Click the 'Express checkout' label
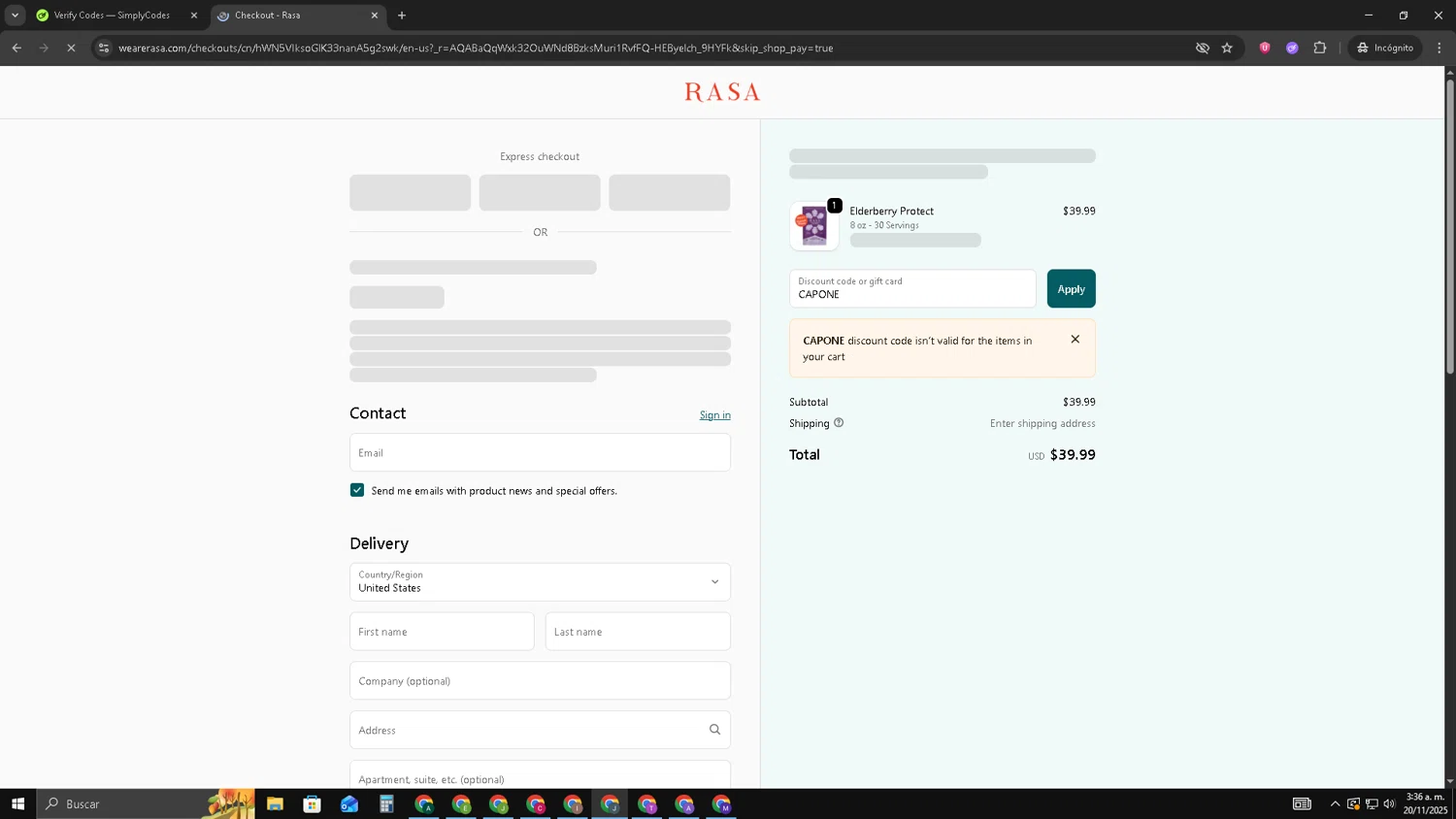Image resolution: width=1456 pixels, height=819 pixels. [x=540, y=156]
